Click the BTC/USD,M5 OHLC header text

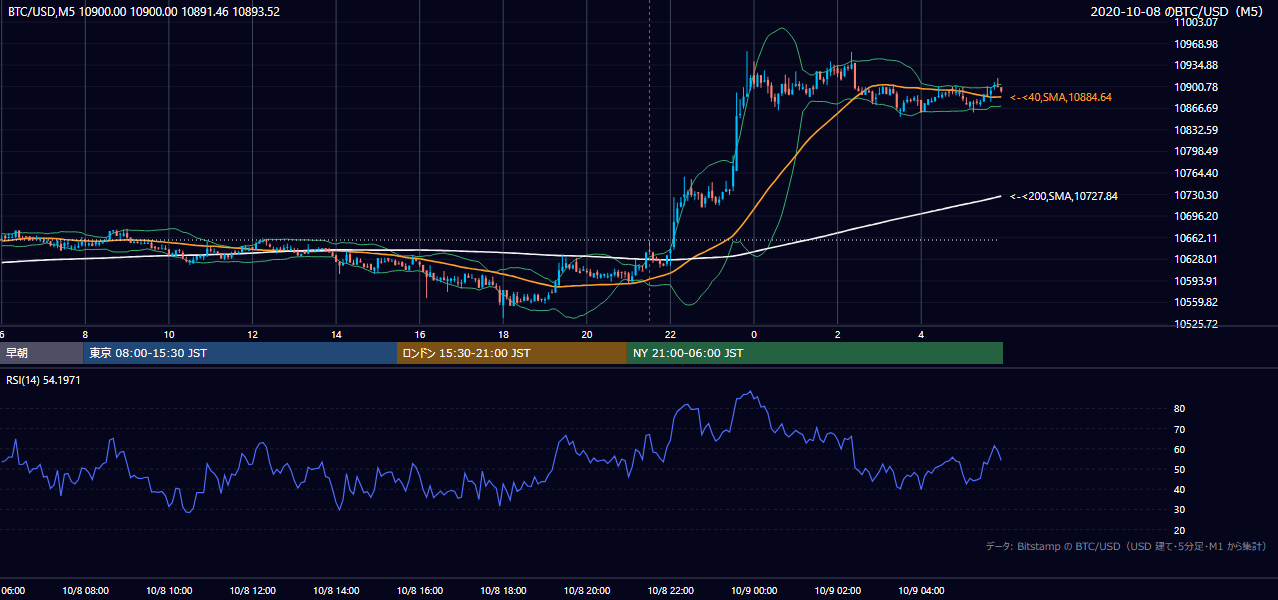pos(144,12)
